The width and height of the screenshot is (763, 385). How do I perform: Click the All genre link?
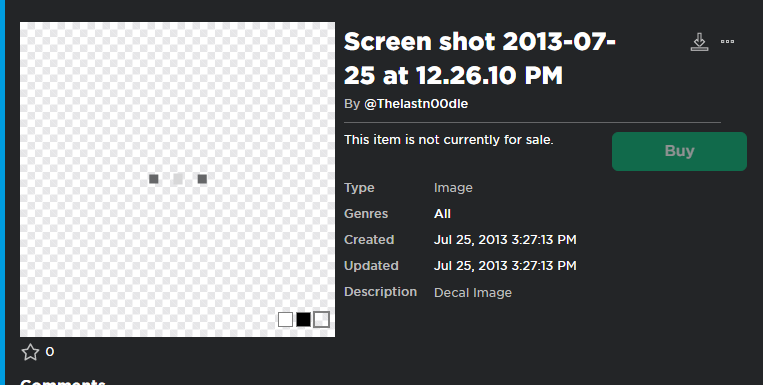click(x=442, y=214)
